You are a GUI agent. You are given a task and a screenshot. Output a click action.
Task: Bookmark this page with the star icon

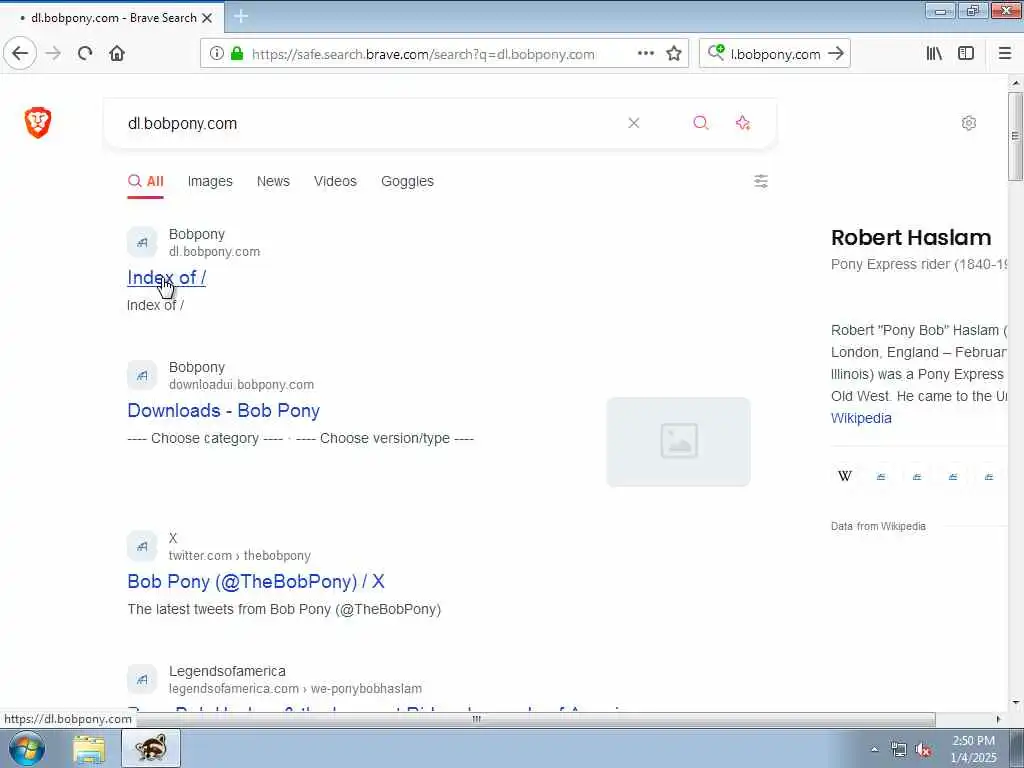(674, 54)
